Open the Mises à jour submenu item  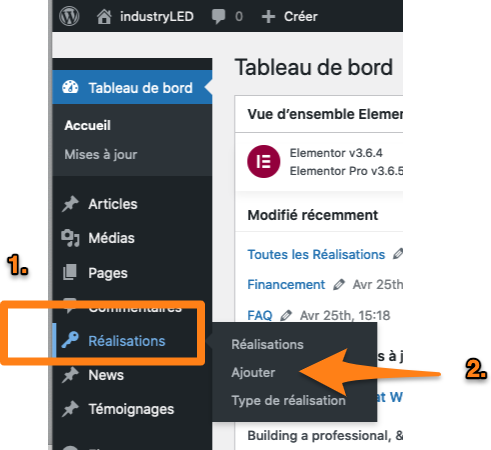(101, 155)
